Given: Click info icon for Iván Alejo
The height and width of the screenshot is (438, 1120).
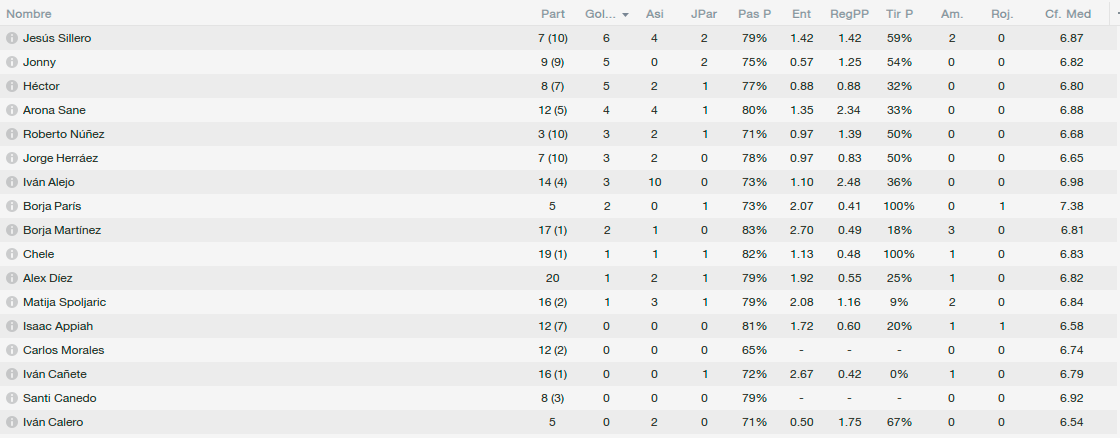Looking at the screenshot, I should click(11, 182).
